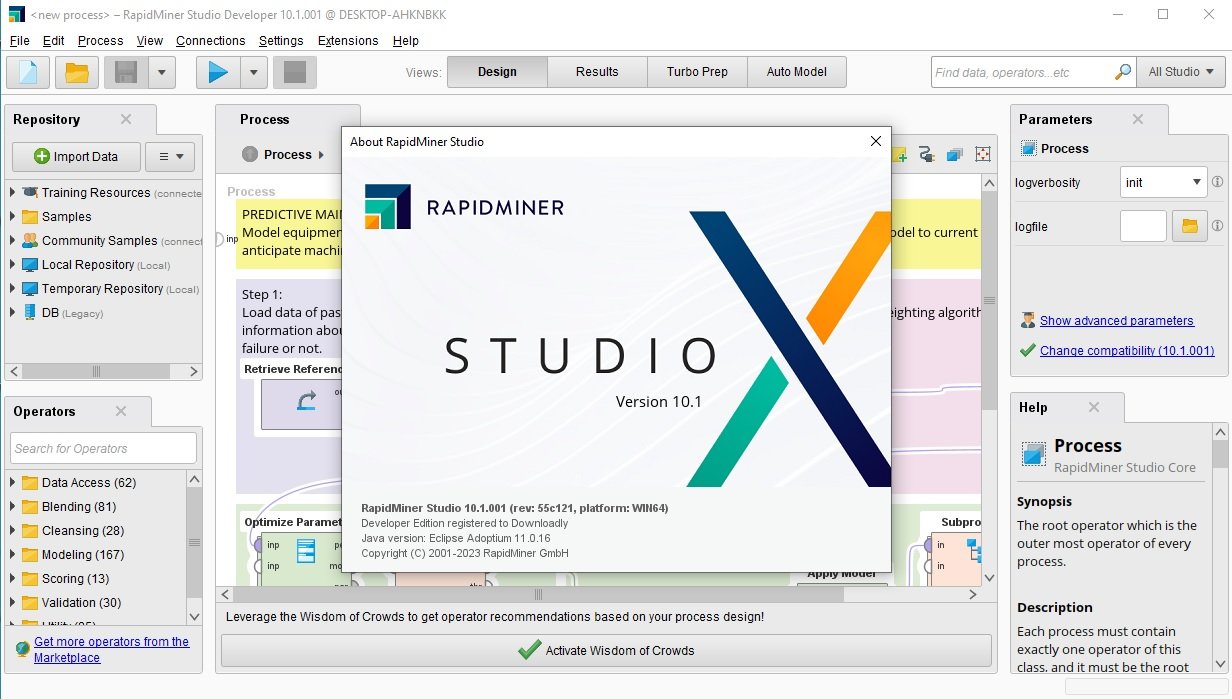
Task: Show info for the logfile parameter
Action: [x=1218, y=226]
